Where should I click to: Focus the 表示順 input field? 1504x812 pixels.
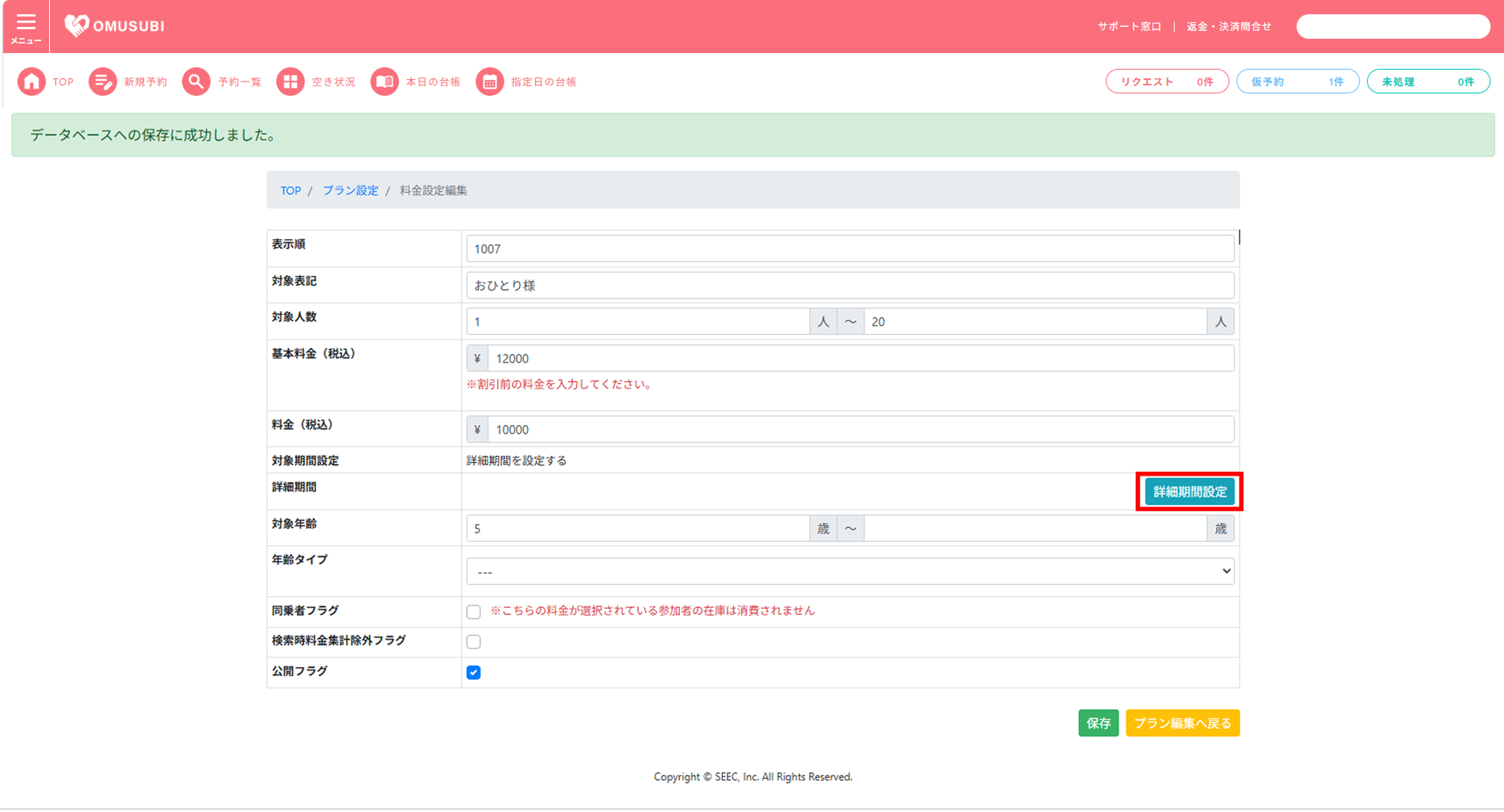pyautogui.click(x=849, y=249)
